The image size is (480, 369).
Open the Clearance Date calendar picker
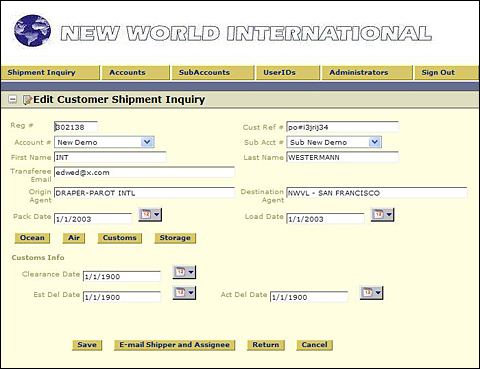point(184,272)
